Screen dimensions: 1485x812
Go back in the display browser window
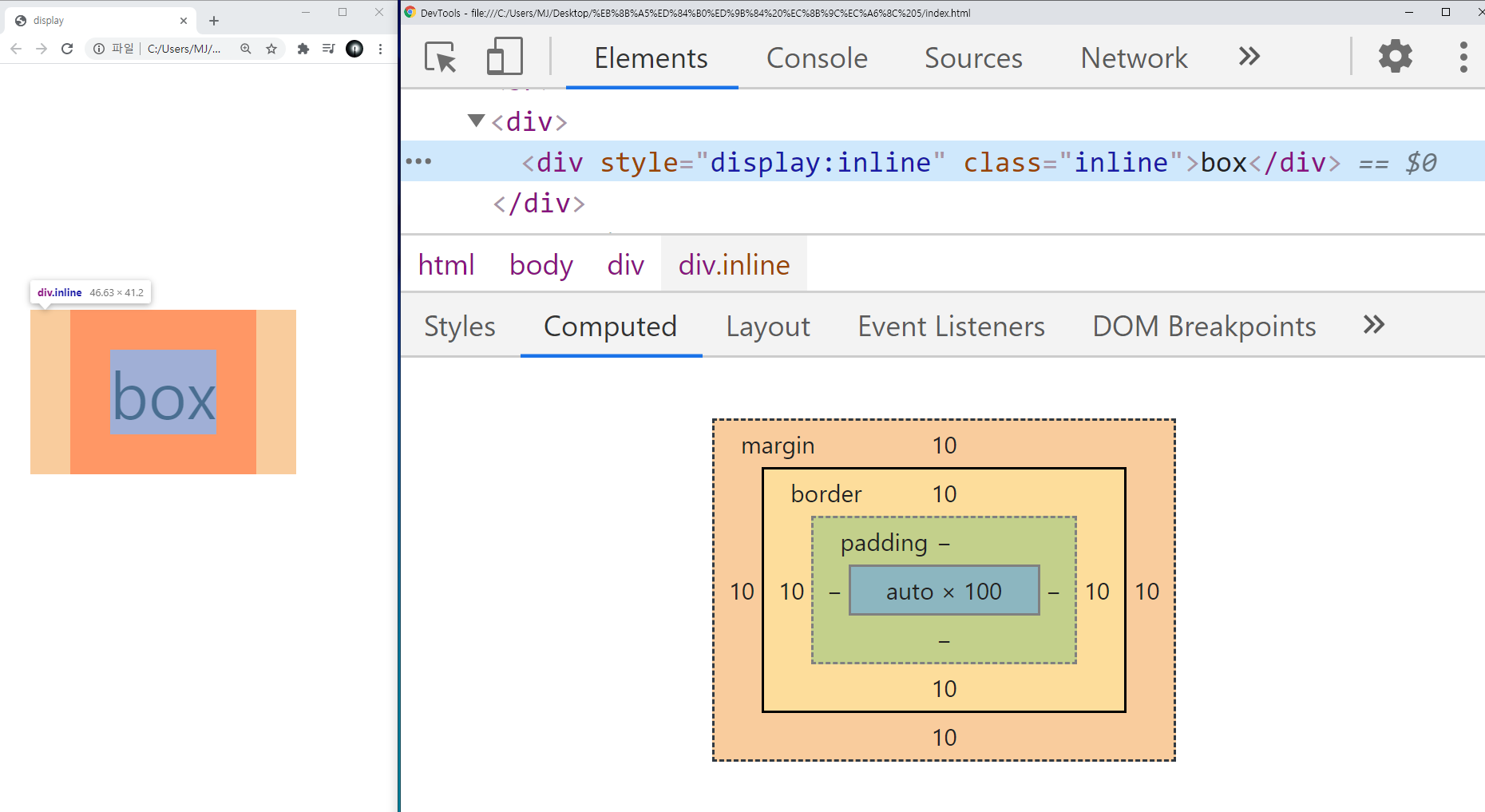[16, 49]
